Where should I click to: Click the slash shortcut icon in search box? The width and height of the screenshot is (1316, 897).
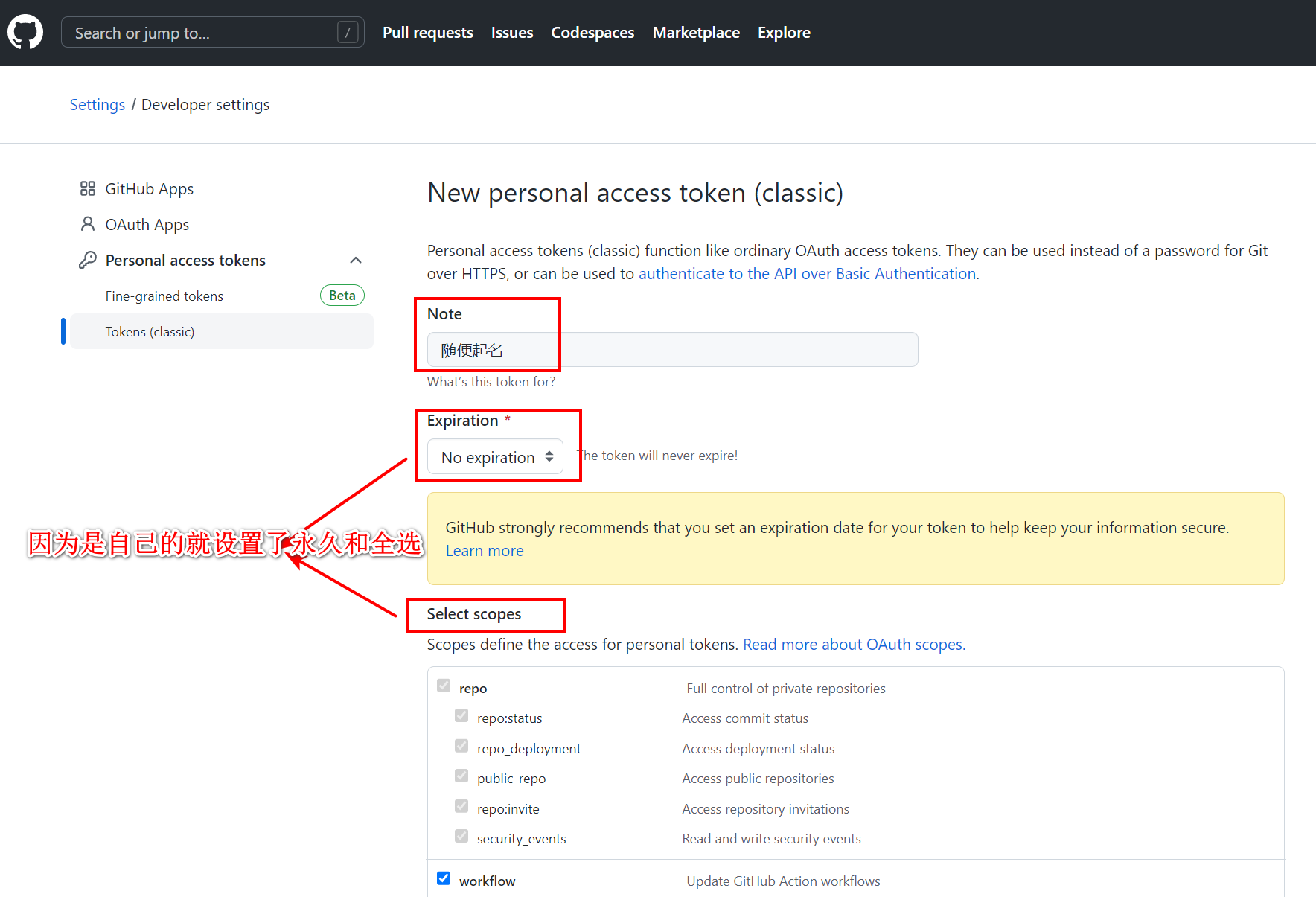(348, 32)
